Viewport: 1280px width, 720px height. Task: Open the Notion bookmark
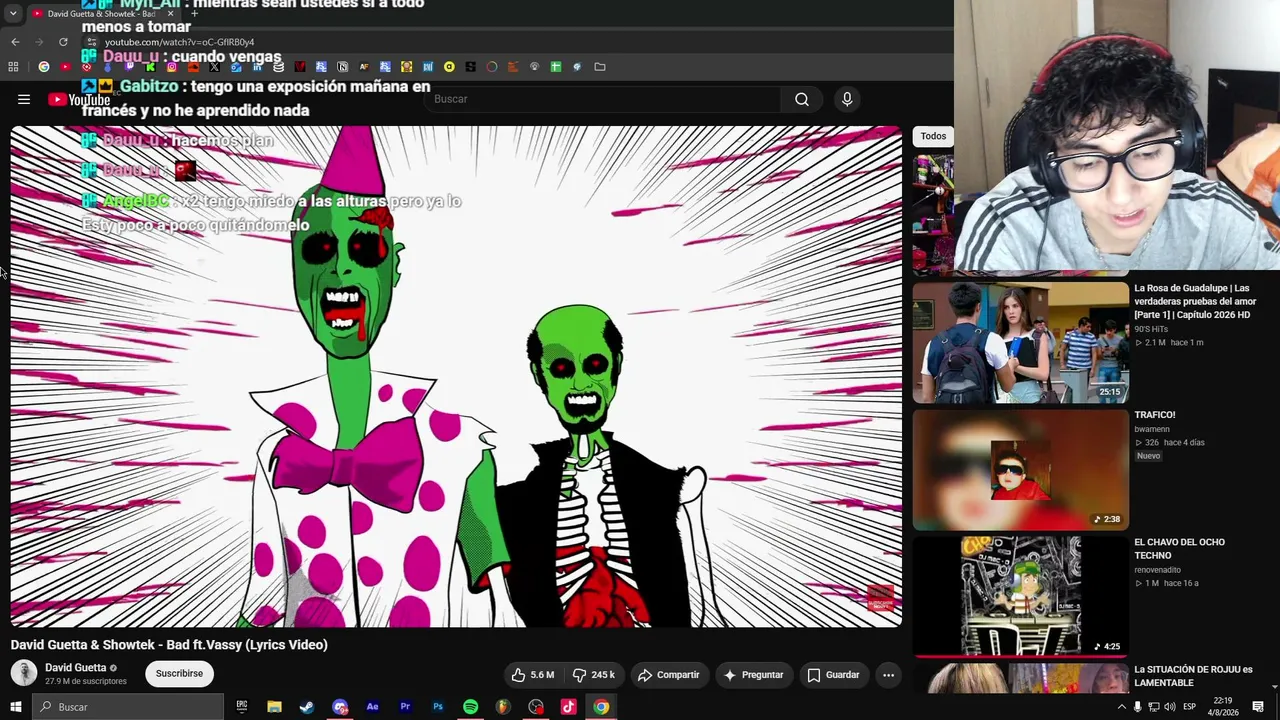coord(342,67)
